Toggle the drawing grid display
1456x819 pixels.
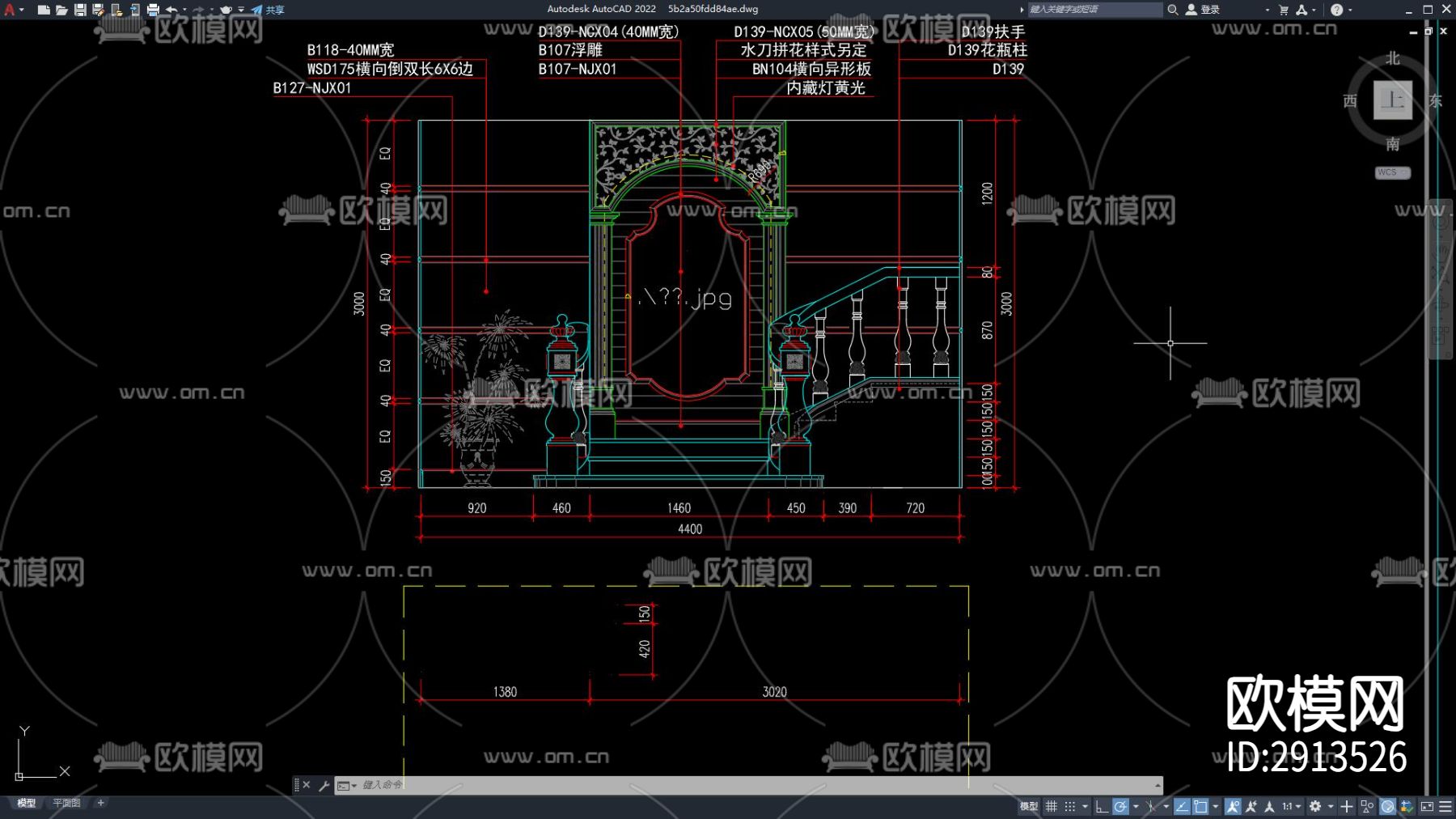click(x=1052, y=806)
